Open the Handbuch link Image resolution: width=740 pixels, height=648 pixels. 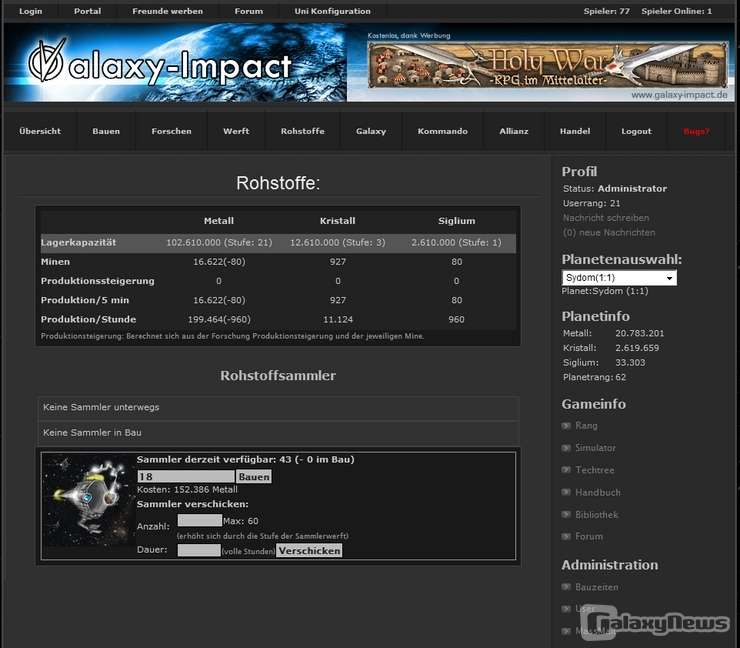(597, 492)
